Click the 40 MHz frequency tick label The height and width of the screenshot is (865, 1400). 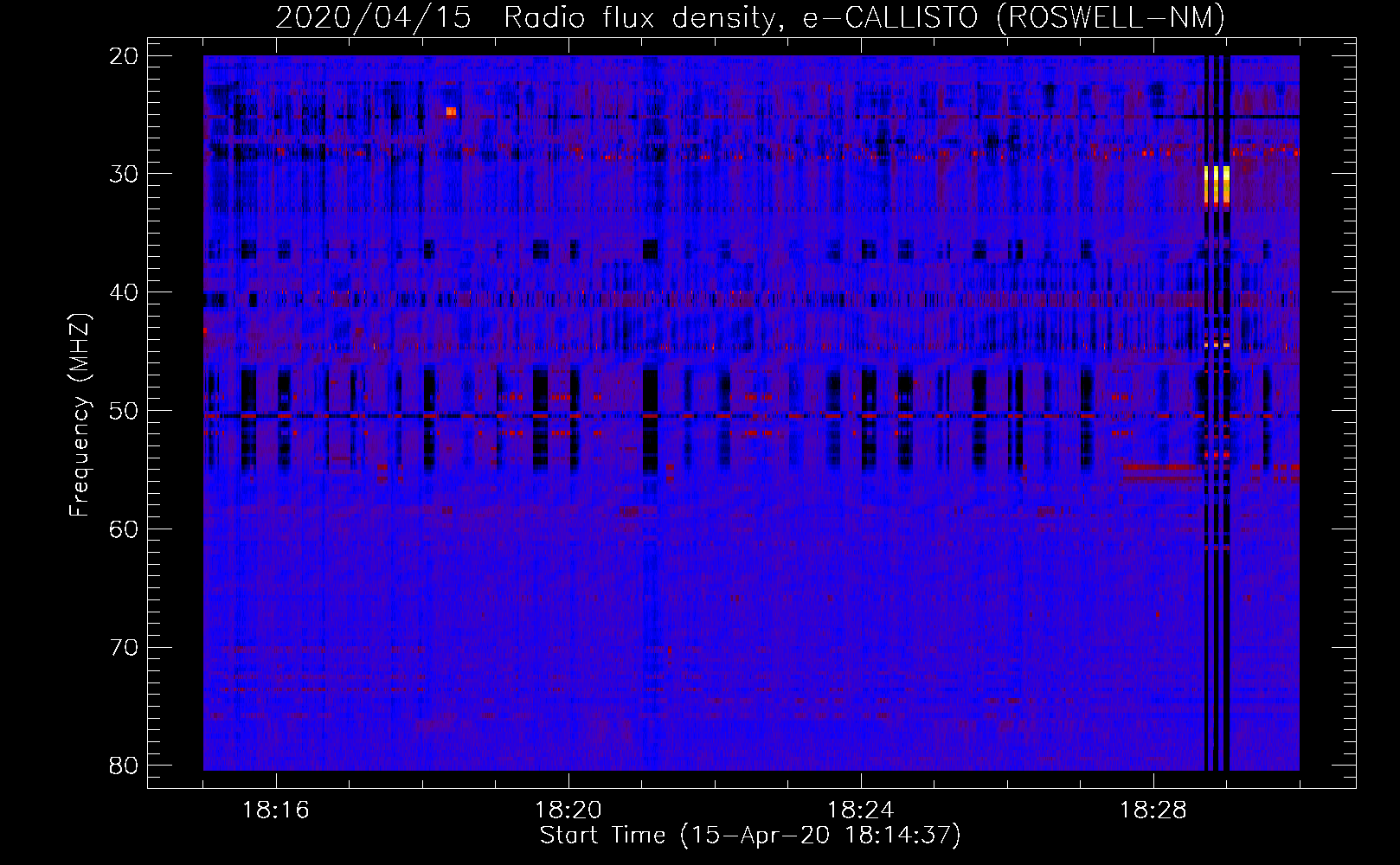pyautogui.click(x=125, y=292)
